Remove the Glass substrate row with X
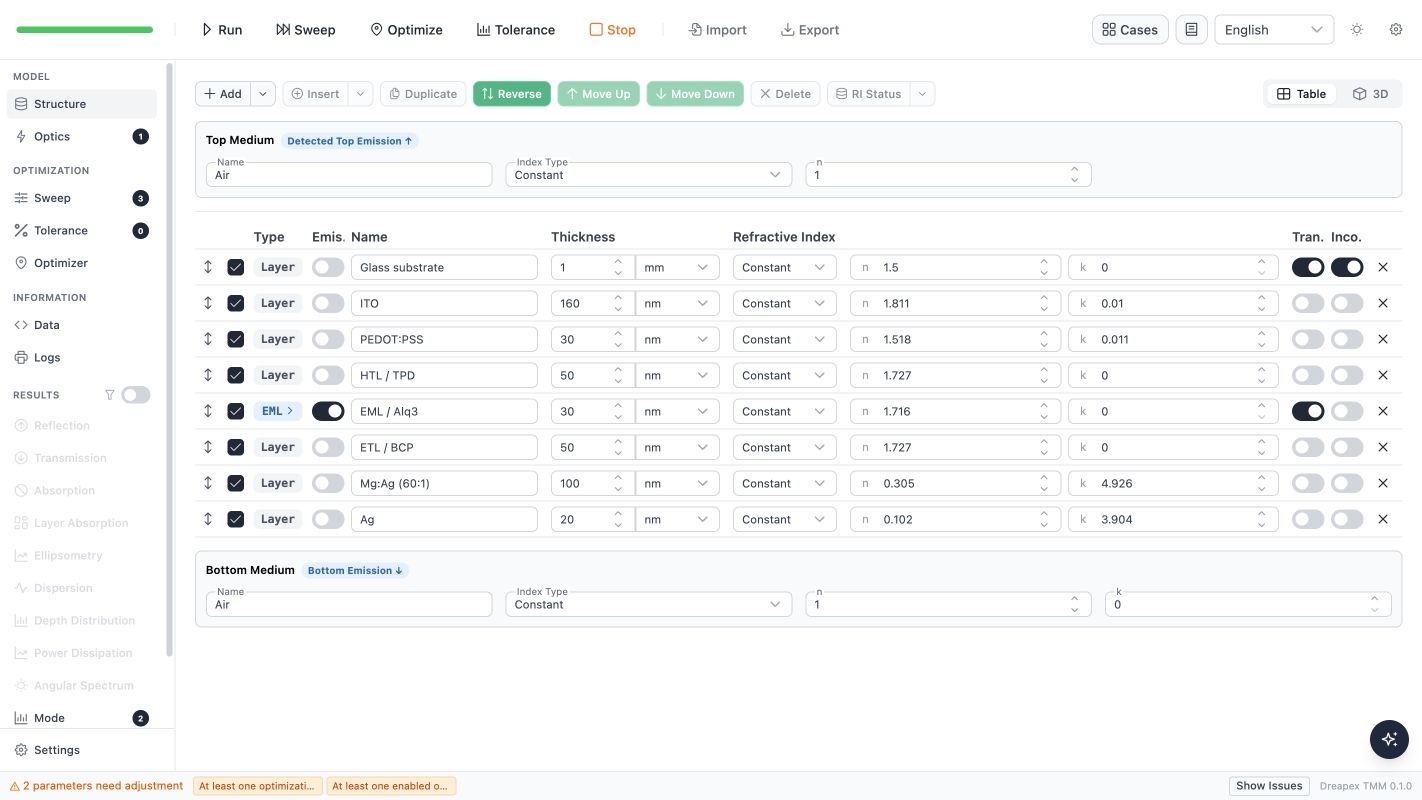The height and width of the screenshot is (800, 1422). point(1383,267)
